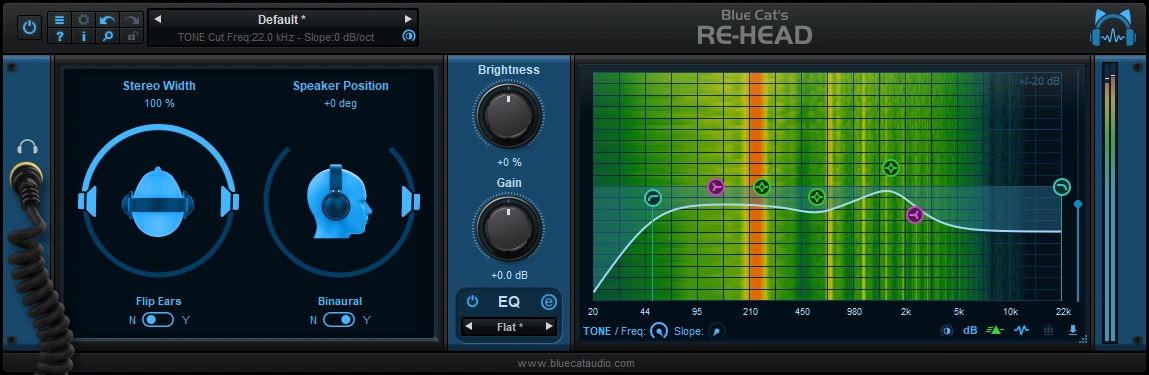Click the graph resize corner grip
Screen dimensions: 1149x375
pyautogui.click(x=1084, y=339)
